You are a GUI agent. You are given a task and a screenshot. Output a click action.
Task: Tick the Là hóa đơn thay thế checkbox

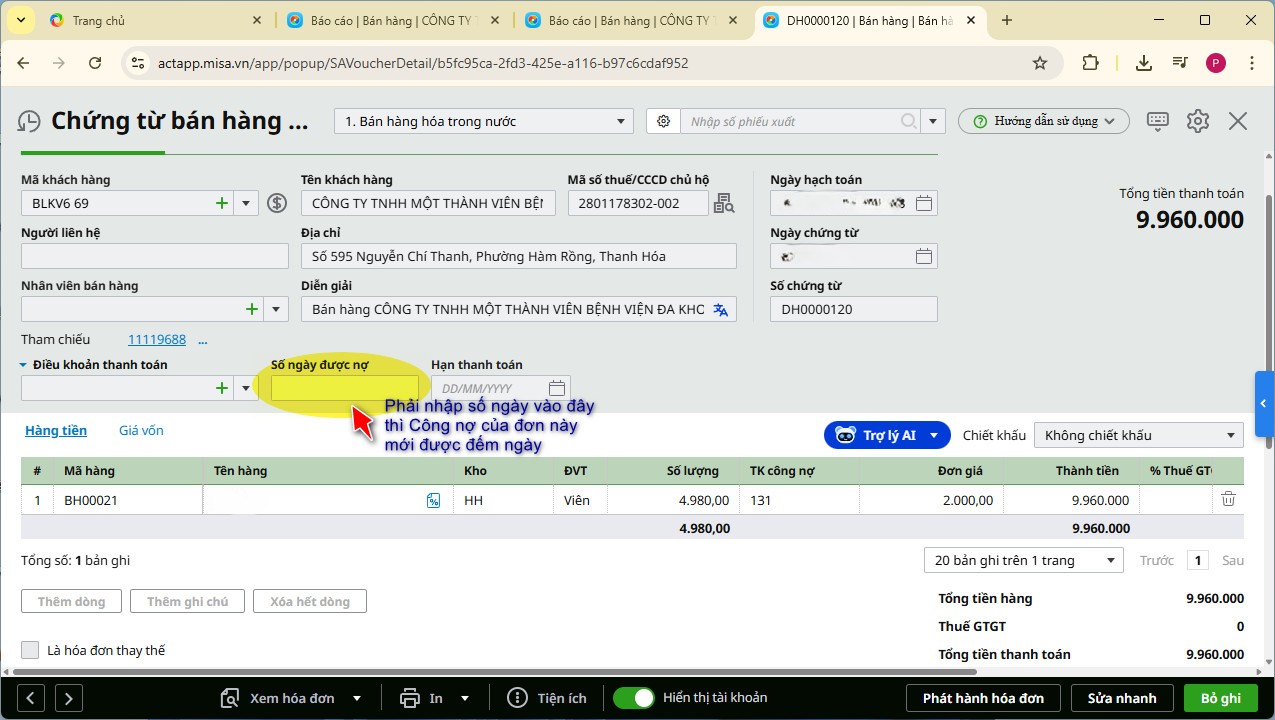[30, 650]
